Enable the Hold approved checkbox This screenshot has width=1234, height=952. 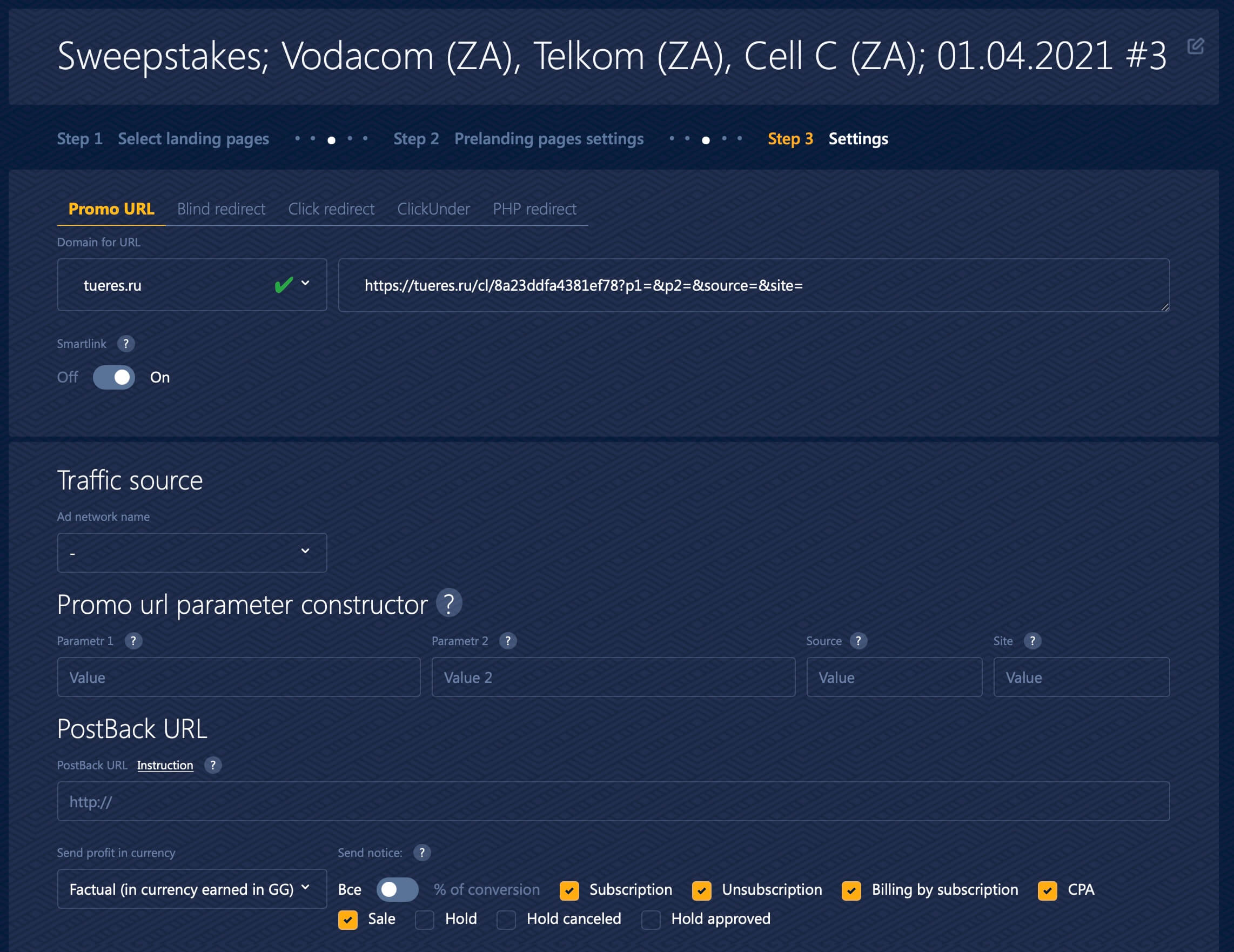650,920
